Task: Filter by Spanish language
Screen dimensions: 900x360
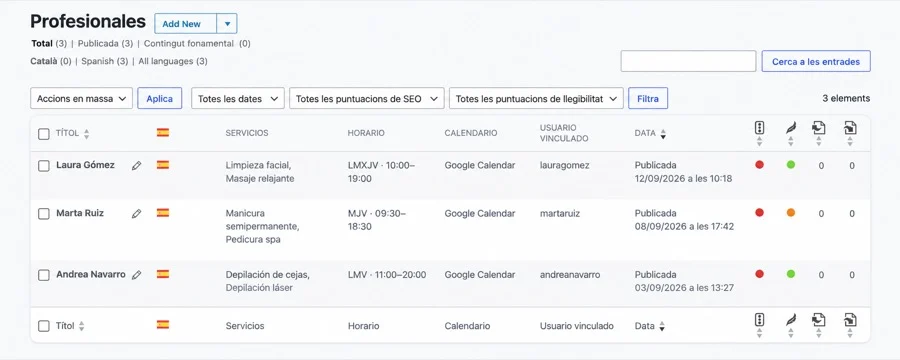Action: (x=104, y=61)
